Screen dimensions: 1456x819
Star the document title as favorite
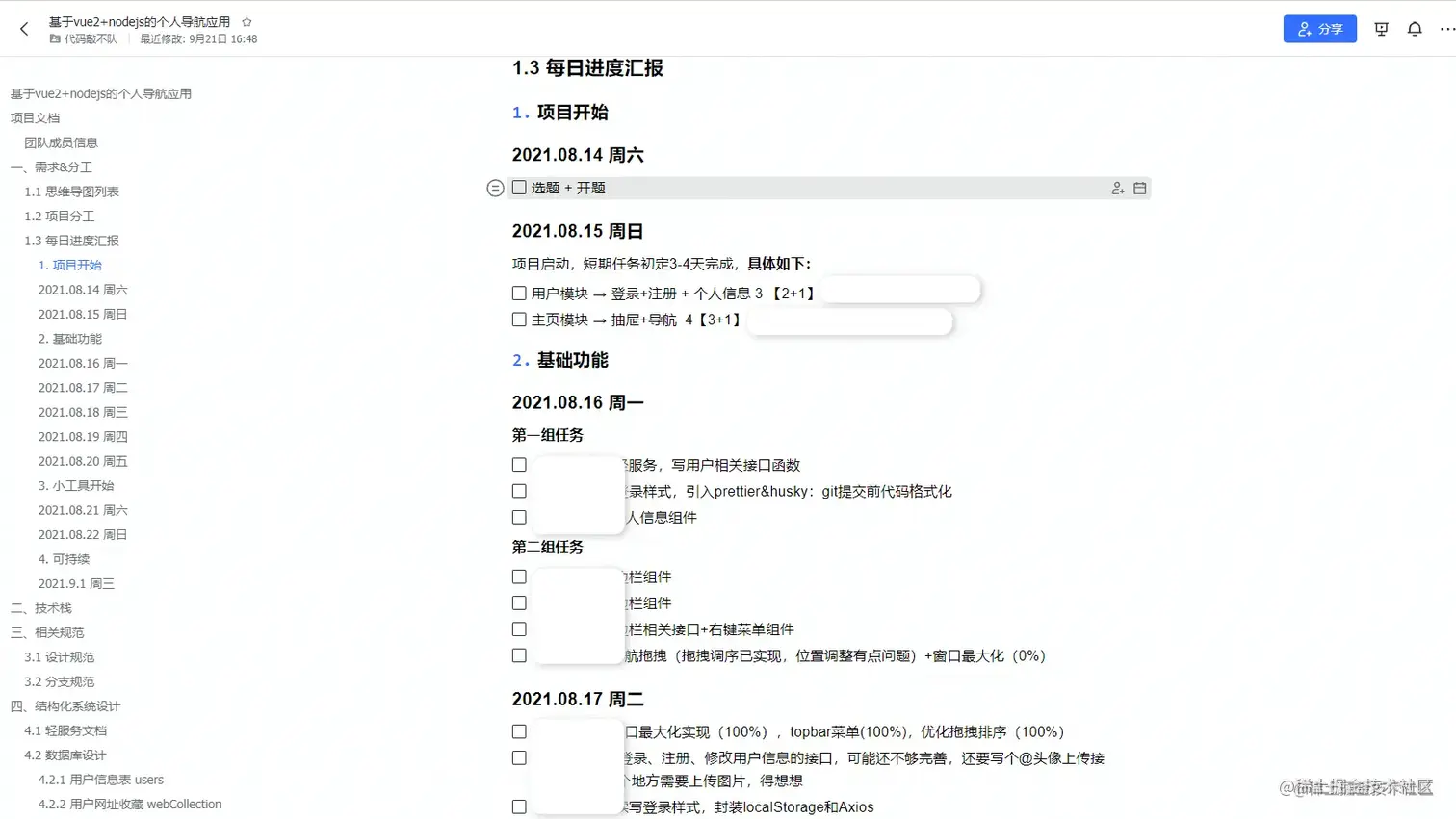247,21
